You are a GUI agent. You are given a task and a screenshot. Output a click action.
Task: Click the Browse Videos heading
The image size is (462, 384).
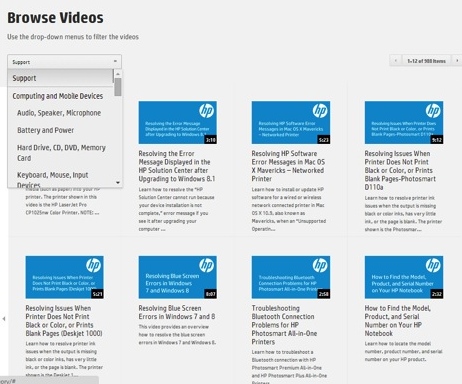(55, 18)
